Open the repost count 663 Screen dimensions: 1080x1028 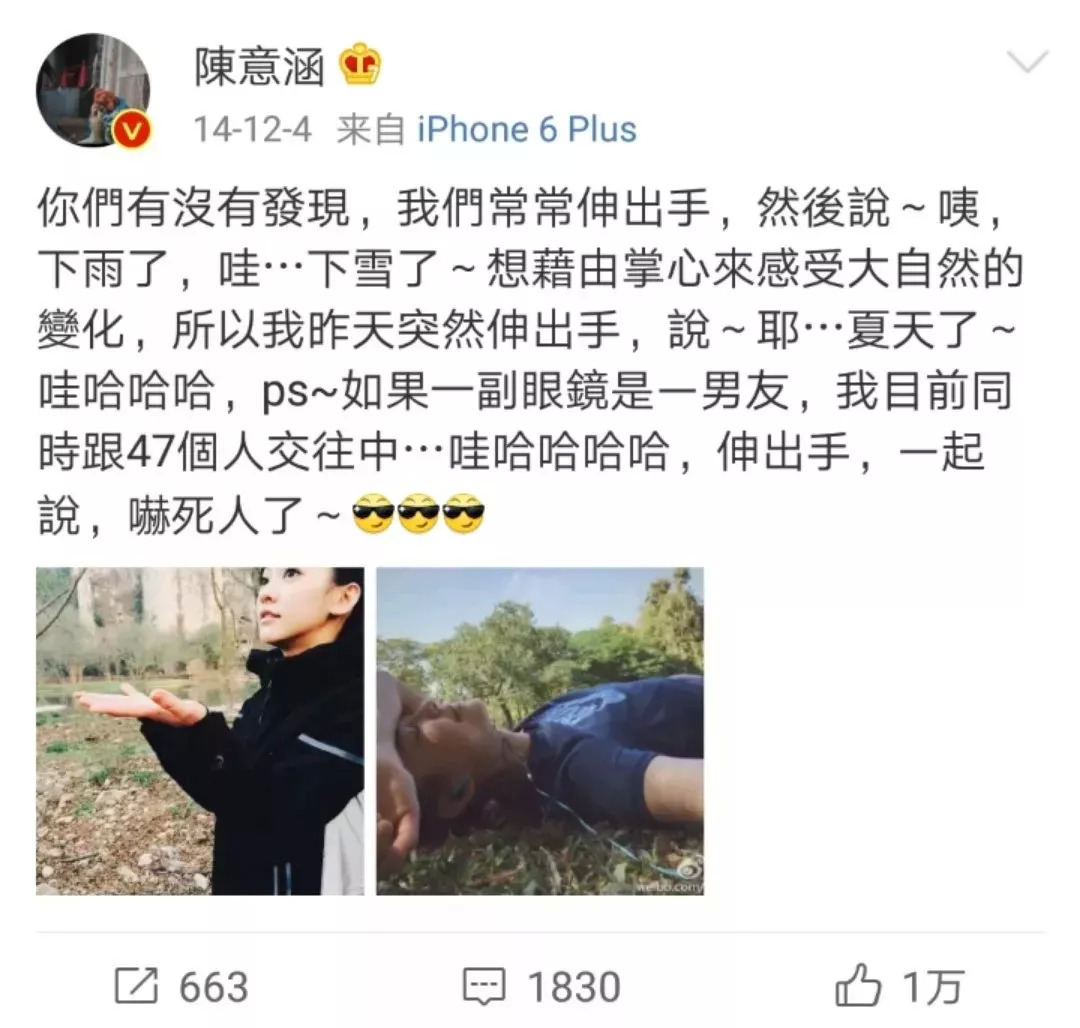point(214,987)
